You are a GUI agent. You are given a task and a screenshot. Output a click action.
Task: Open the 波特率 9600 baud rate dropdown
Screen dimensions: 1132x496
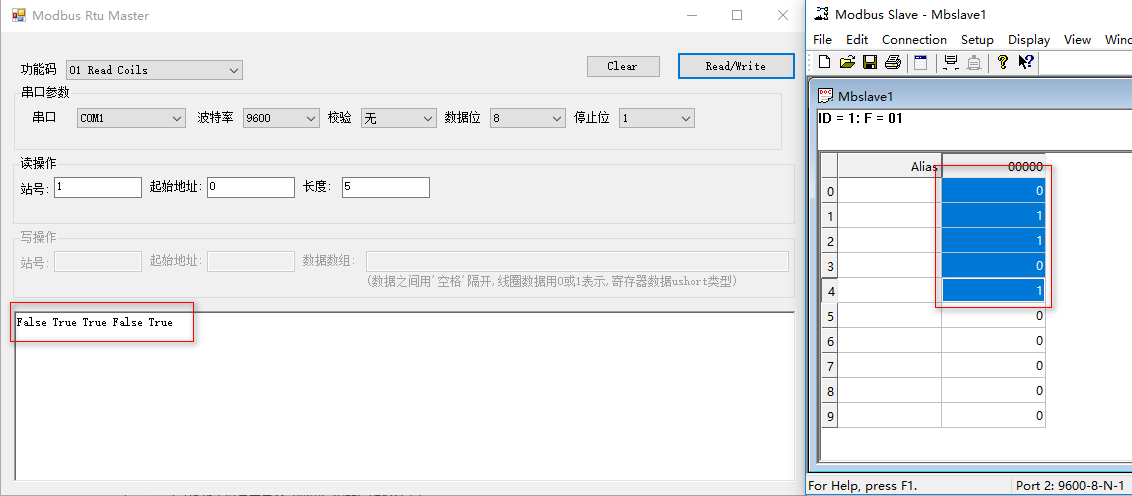(x=281, y=118)
